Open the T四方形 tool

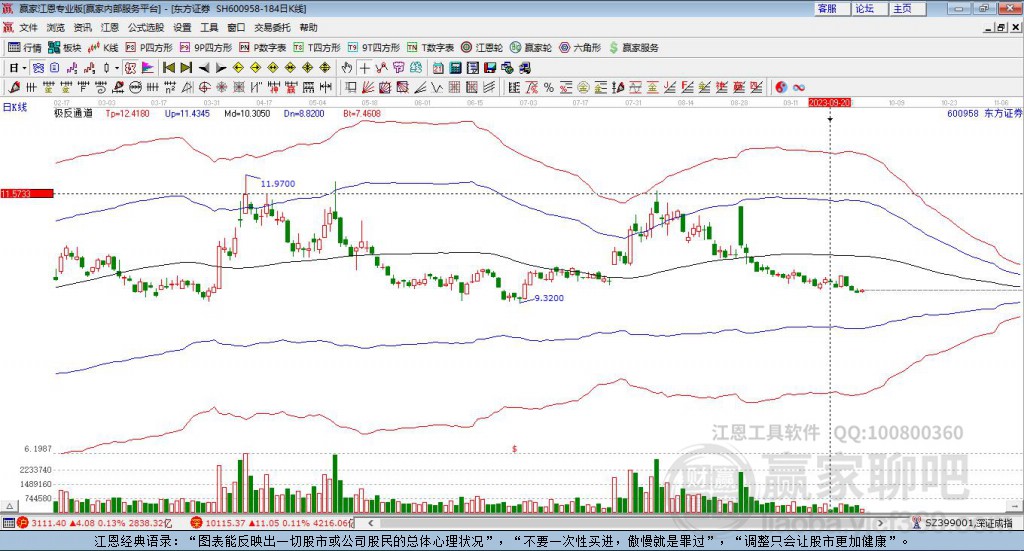(317, 48)
